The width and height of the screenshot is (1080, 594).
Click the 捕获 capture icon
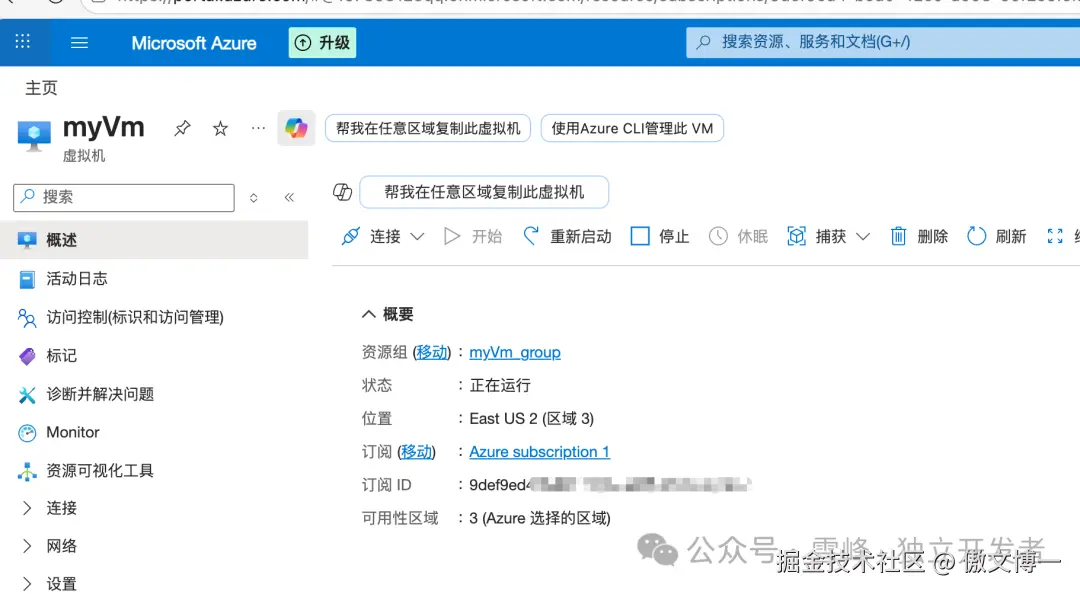797,236
